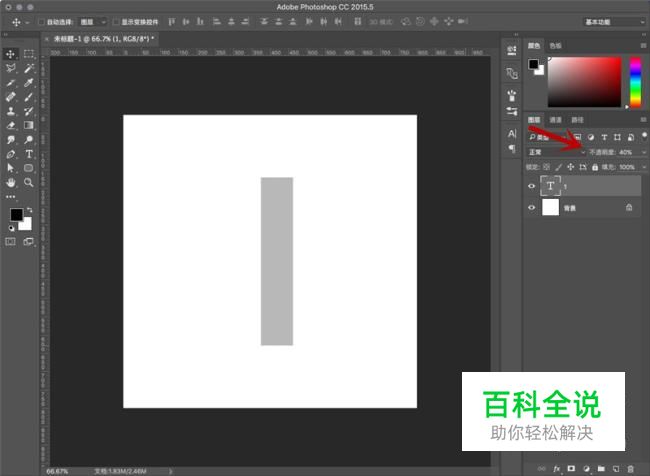
Task: Select the Healing Brush tool
Action: [x=10, y=97]
